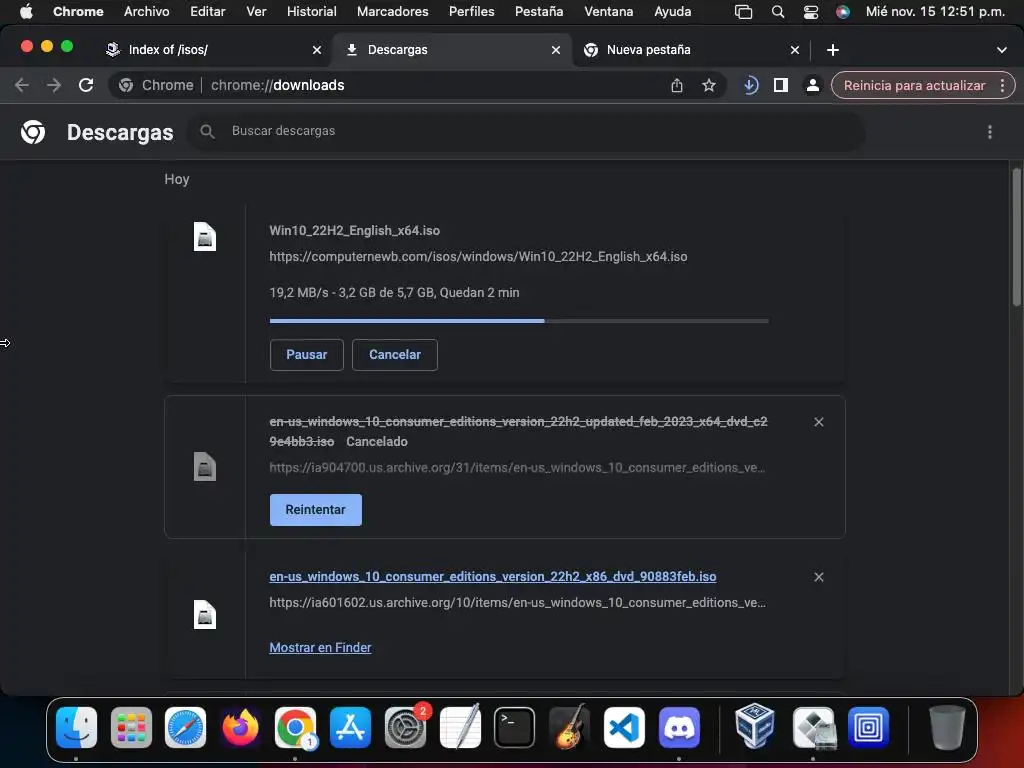Open Boot Camp Assistant from the dock
Viewport: 1024px width, 768px height.
pos(814,727)
